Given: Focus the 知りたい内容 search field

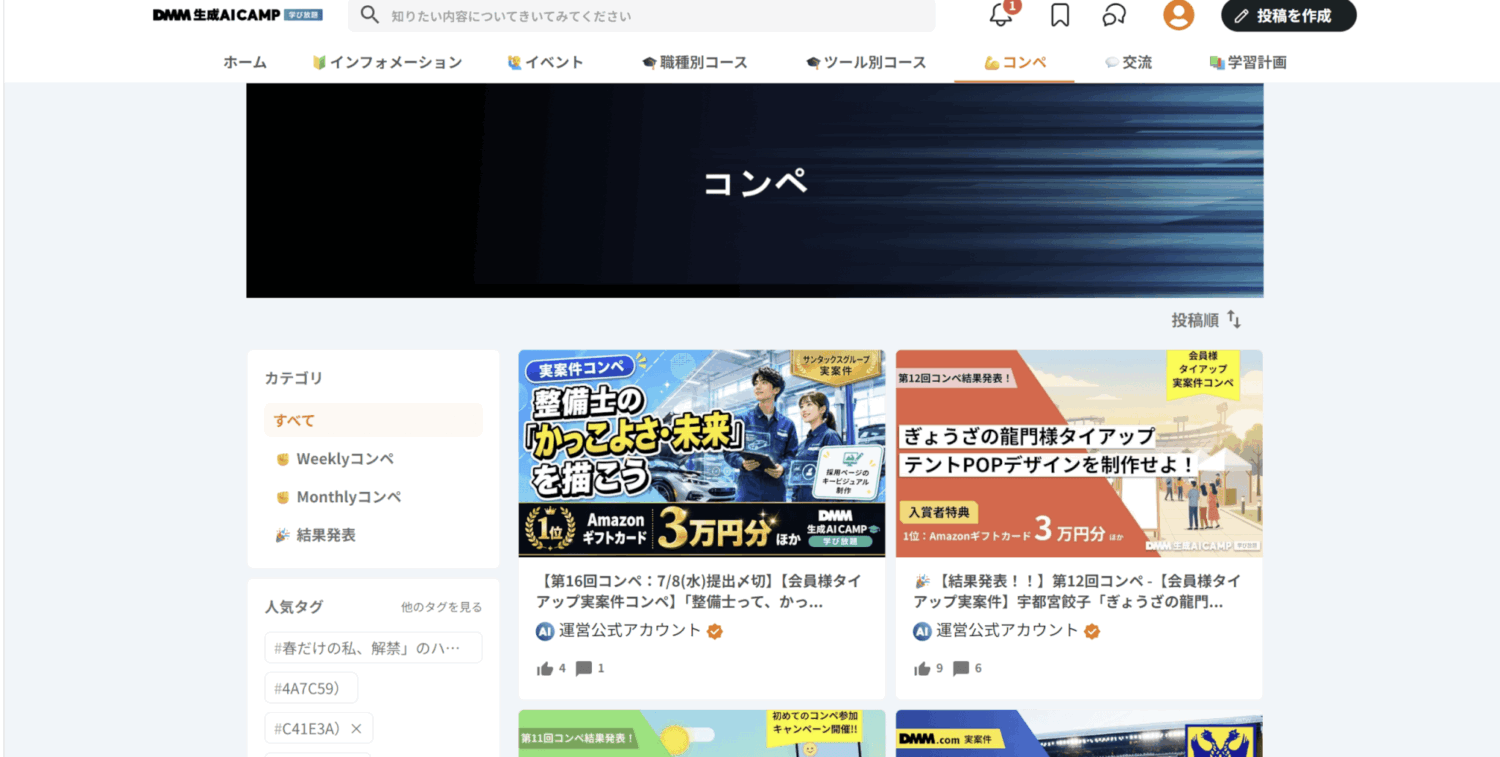Looking at the screenshot, I should (x=641, y=15).
